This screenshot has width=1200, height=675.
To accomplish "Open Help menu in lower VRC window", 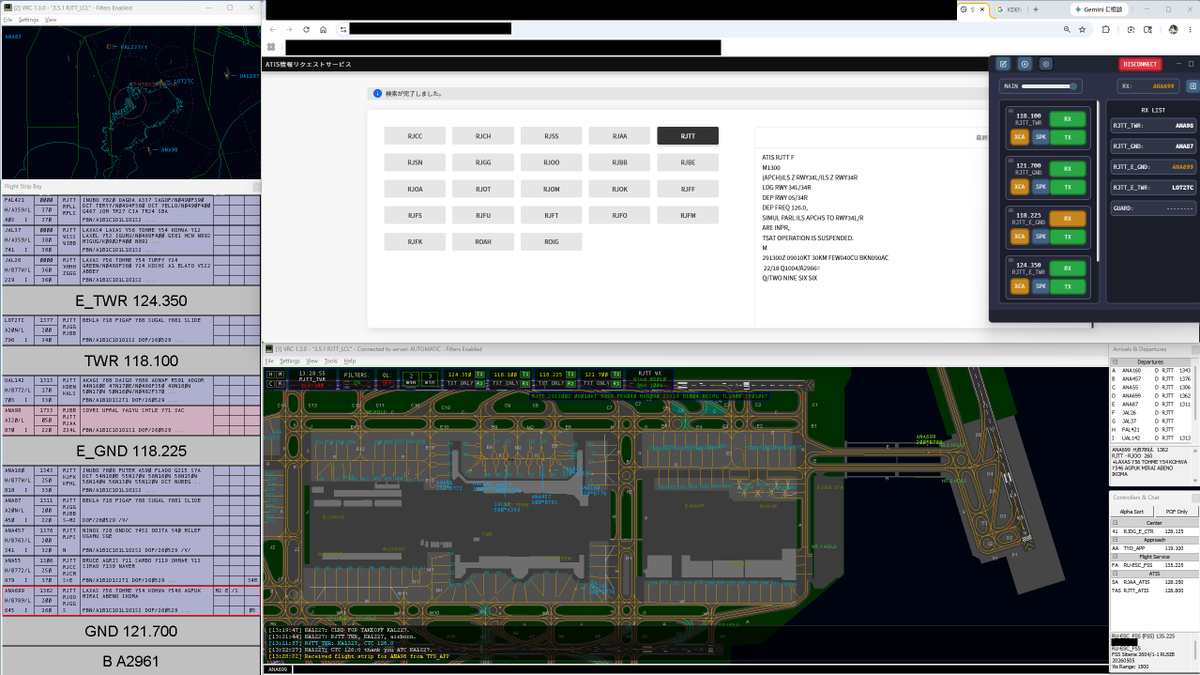I will (350, 360).
